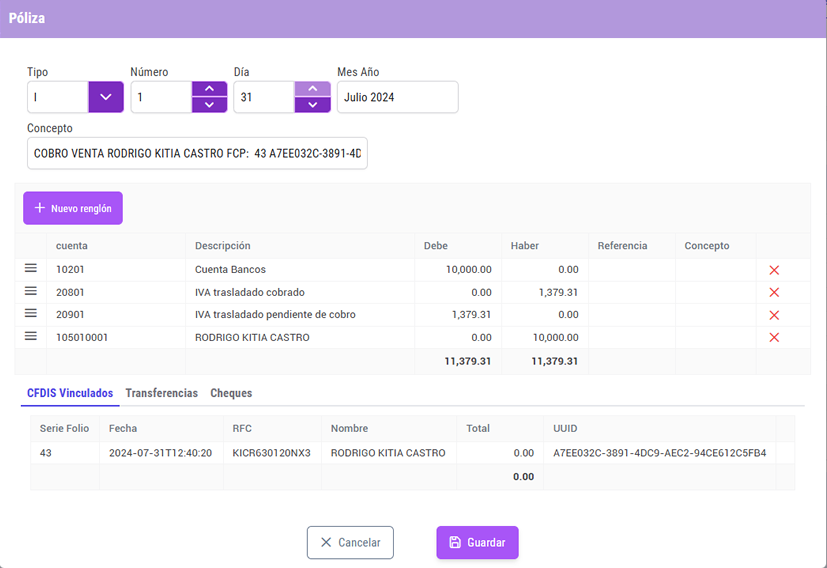Remove IVA trasladado pendiente de cobro row
Screen dimensions: 827x568
[773, 315]
